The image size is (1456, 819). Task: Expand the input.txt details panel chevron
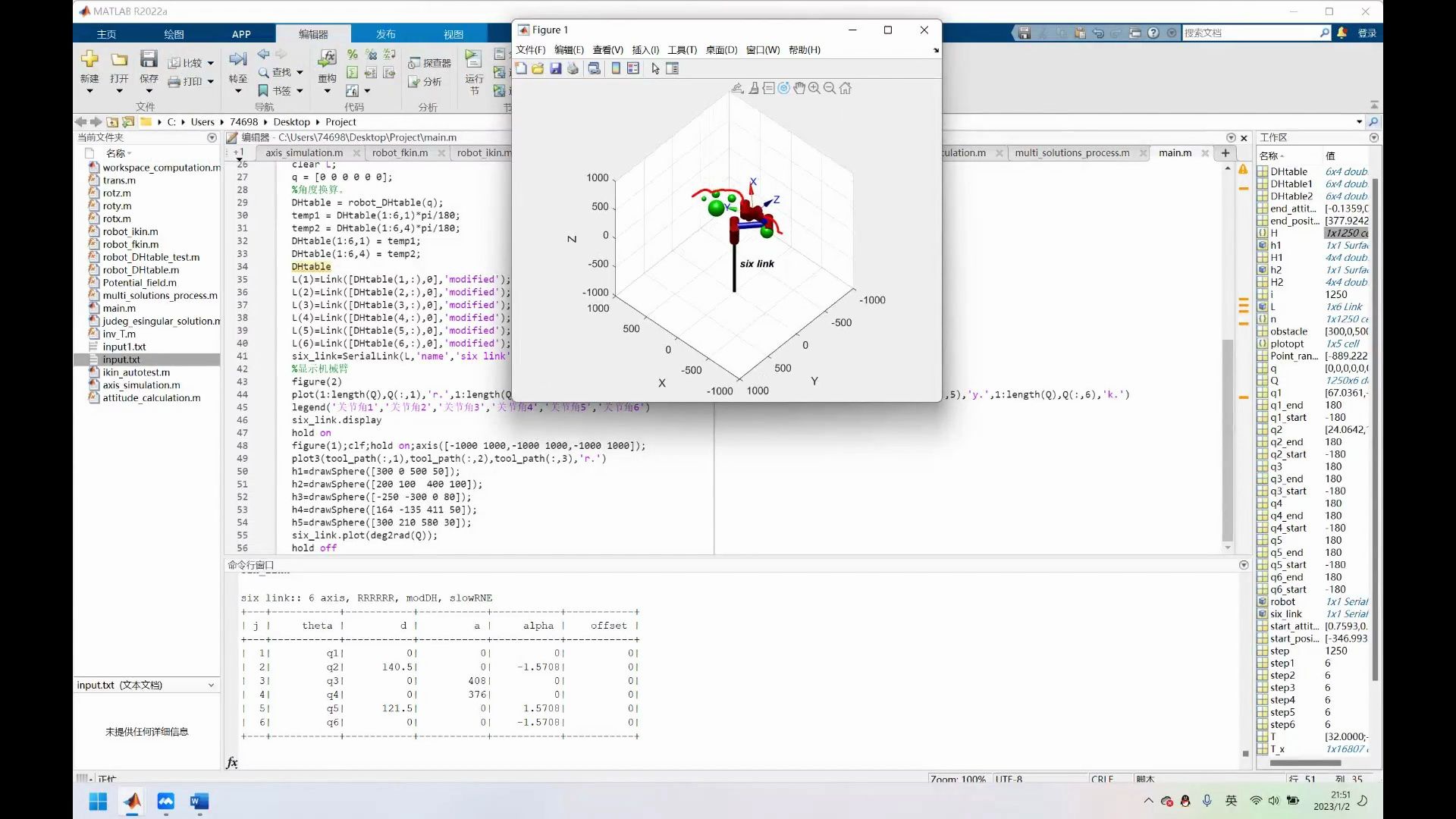pyautogui.click(x=211, y=685)
